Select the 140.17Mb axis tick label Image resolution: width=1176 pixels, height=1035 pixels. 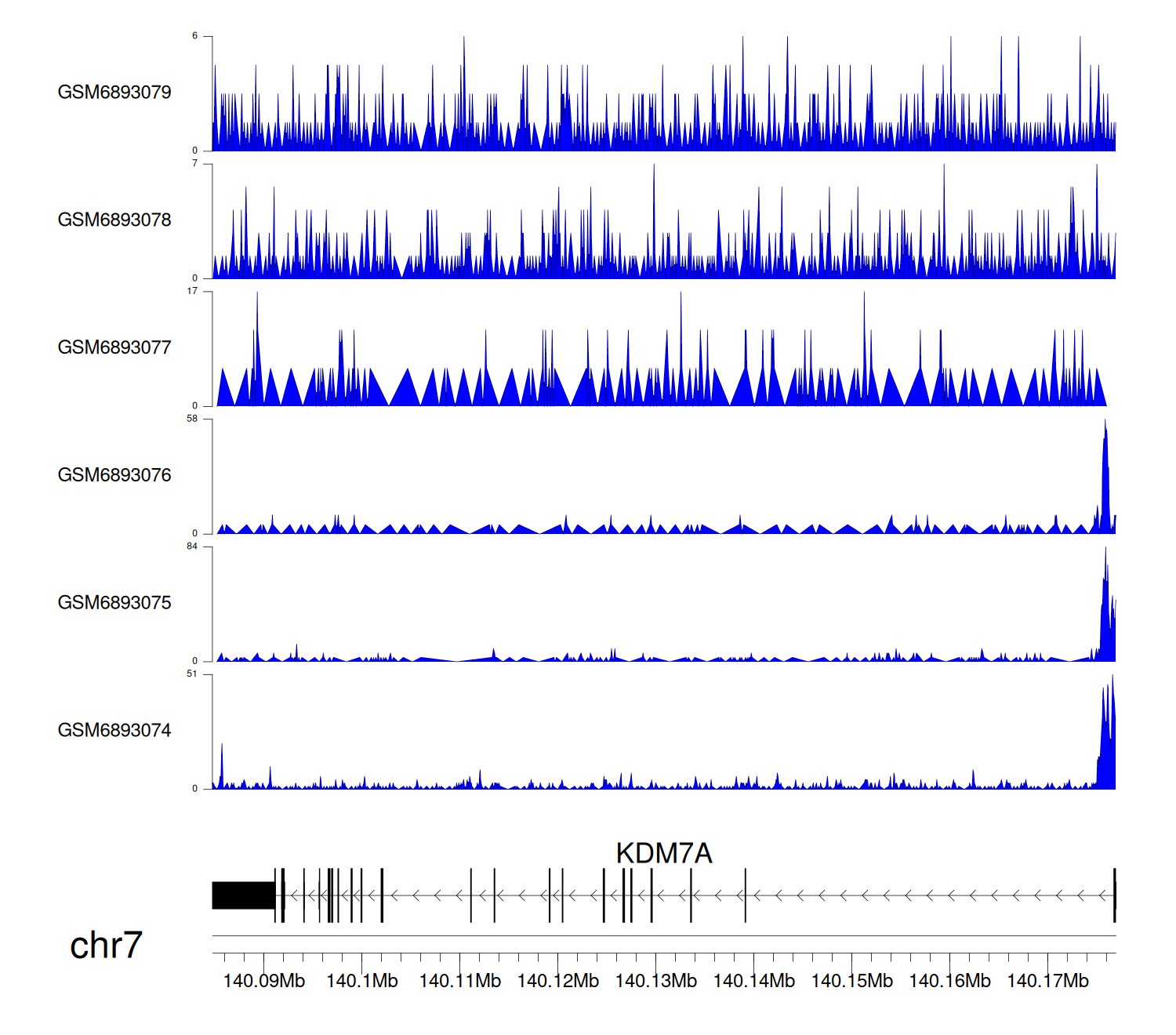1047,981
